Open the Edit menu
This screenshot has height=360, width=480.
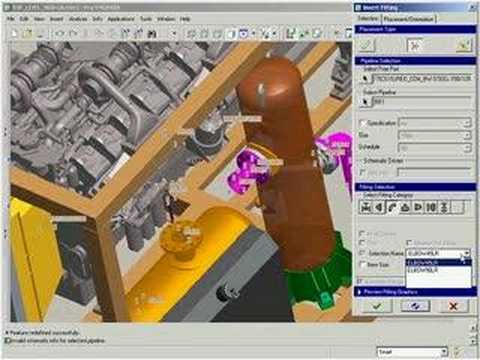[x=24, y=19]
